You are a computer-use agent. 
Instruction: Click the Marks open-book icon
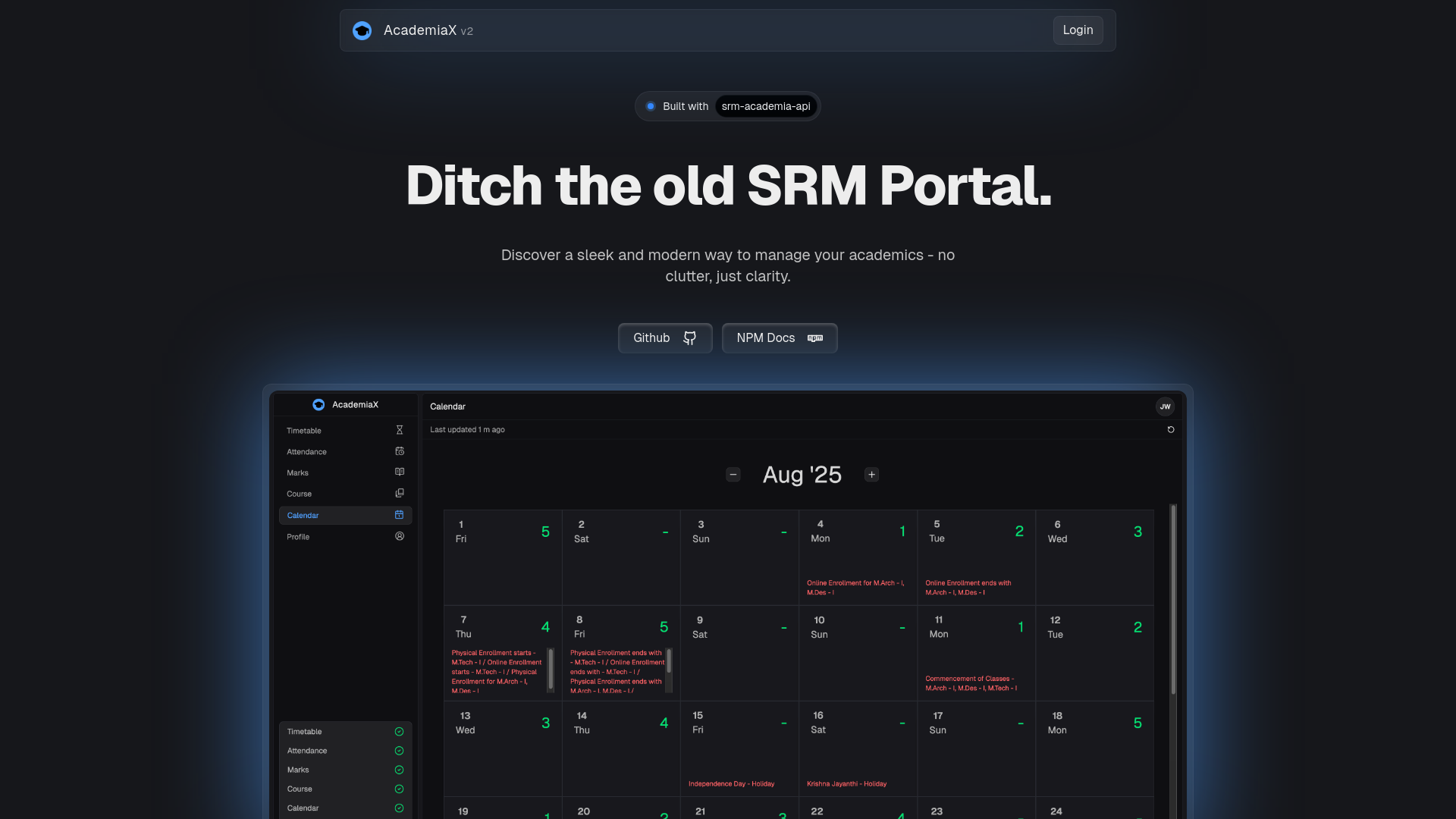tap(400, 472)
